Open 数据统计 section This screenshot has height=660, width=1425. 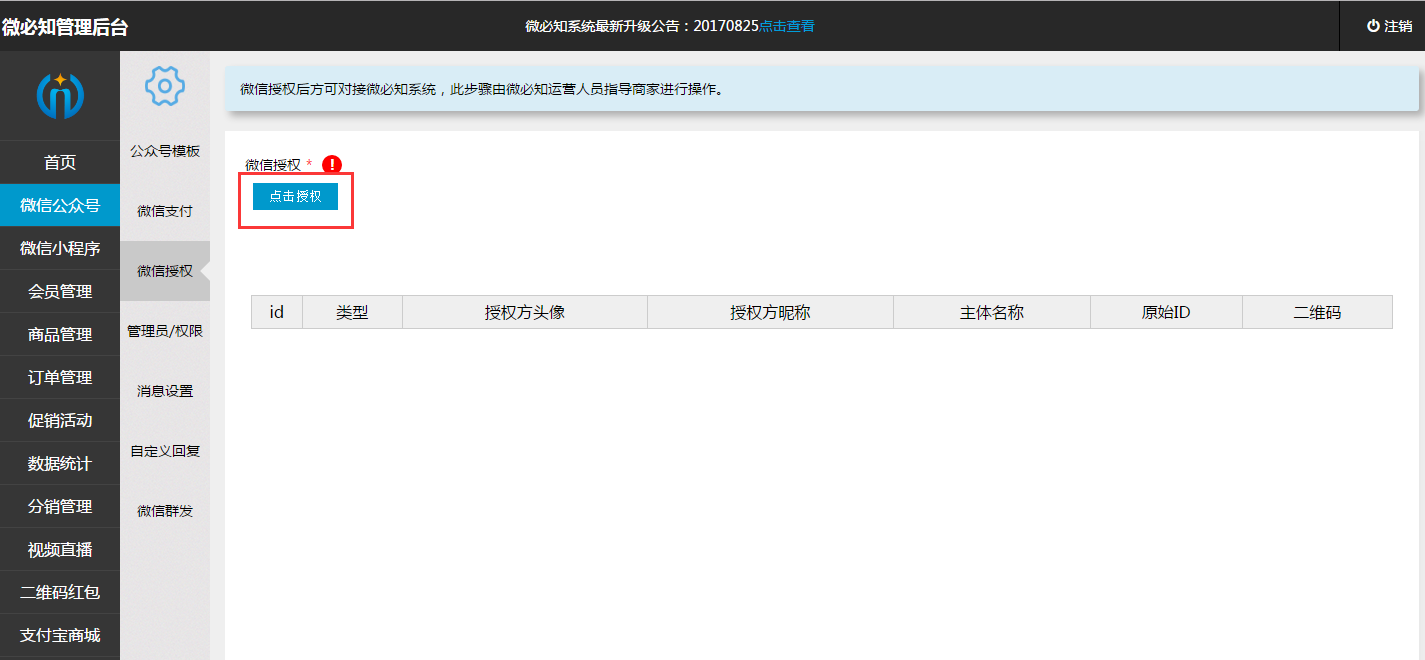[60, 463]
